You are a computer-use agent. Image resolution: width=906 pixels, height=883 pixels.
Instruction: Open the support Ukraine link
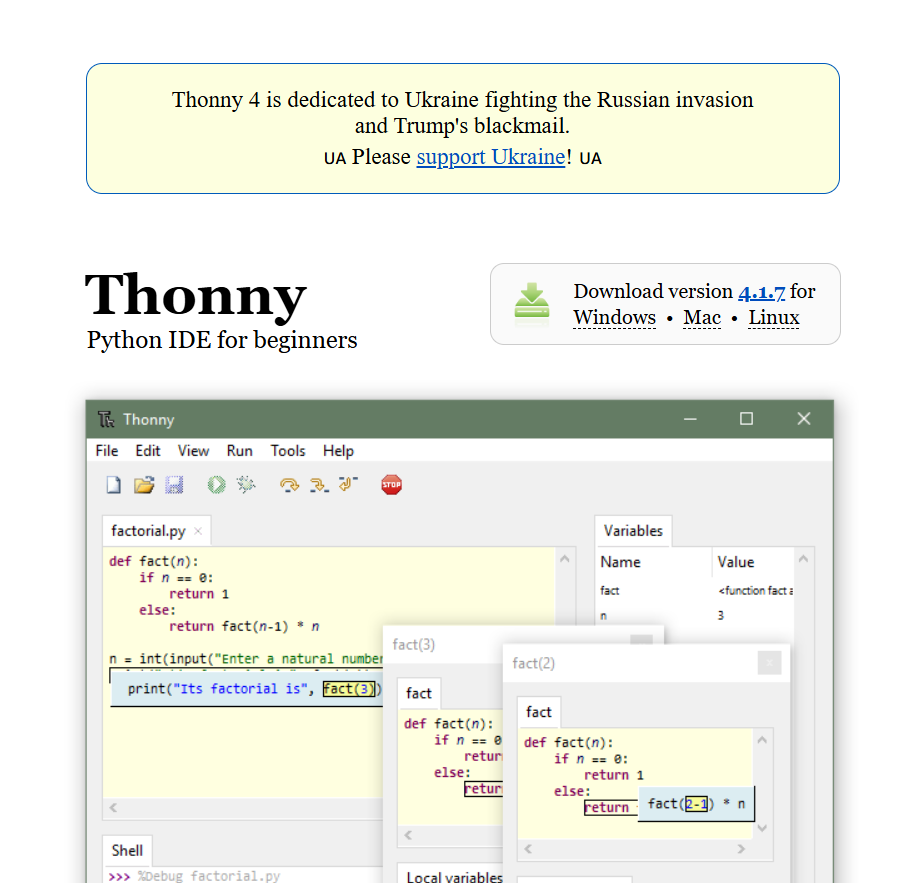(491, 157)
